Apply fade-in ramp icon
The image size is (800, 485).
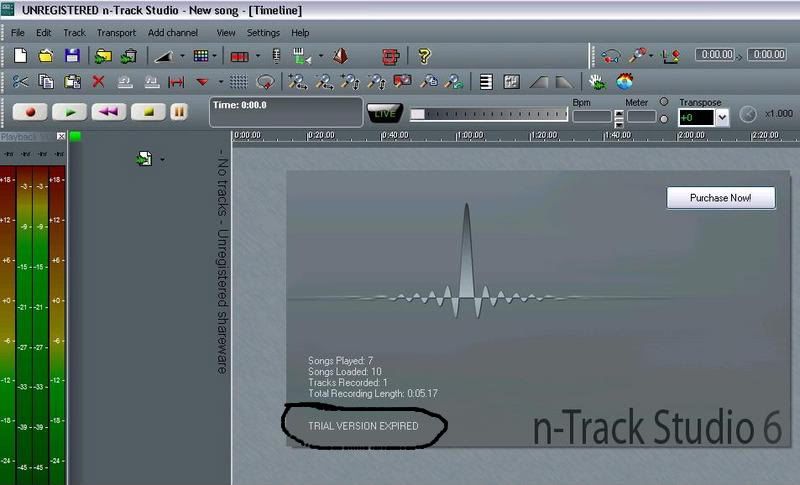click(x=538, y=82)
